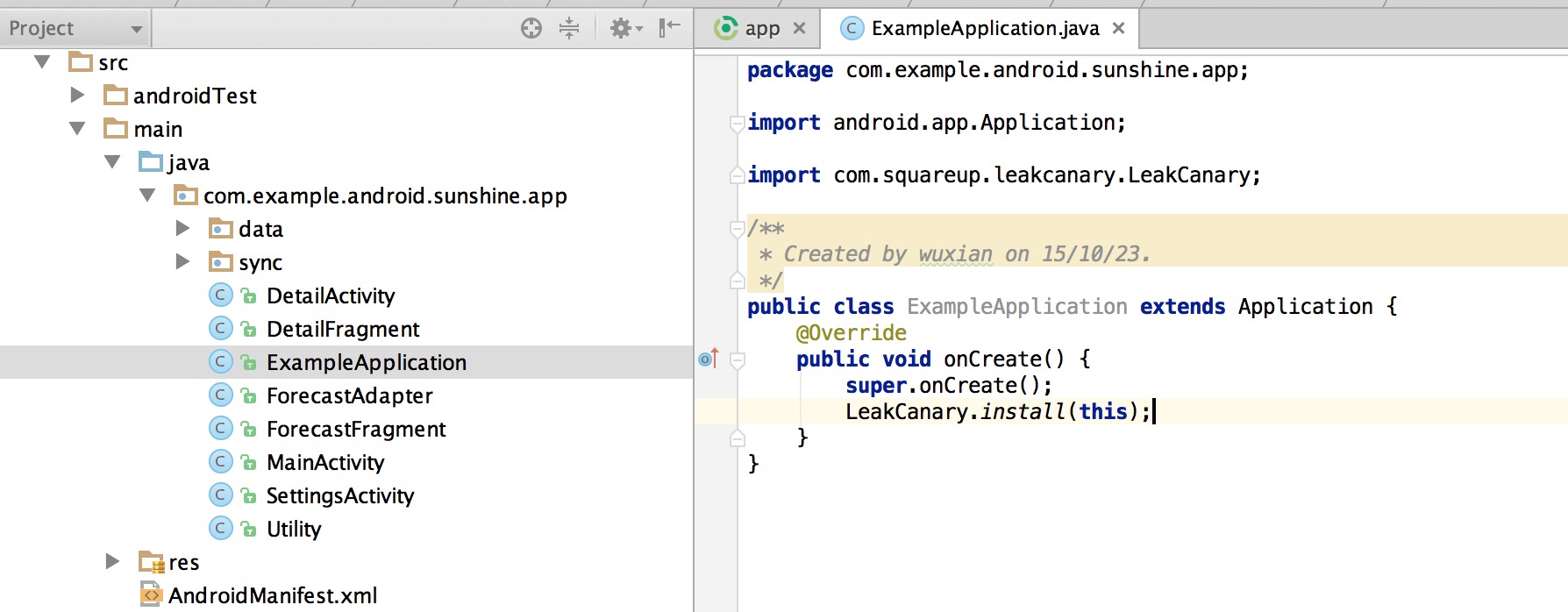Fold the Javadoc comment block
1568x612 pixels.
click(x=738, y=229)
